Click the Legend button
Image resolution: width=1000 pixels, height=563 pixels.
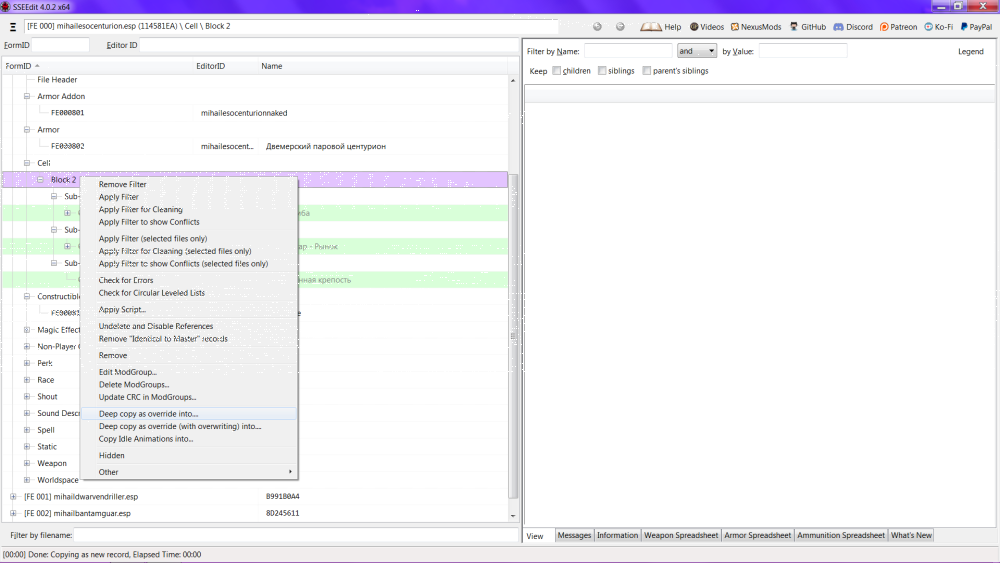click(971, 52)
